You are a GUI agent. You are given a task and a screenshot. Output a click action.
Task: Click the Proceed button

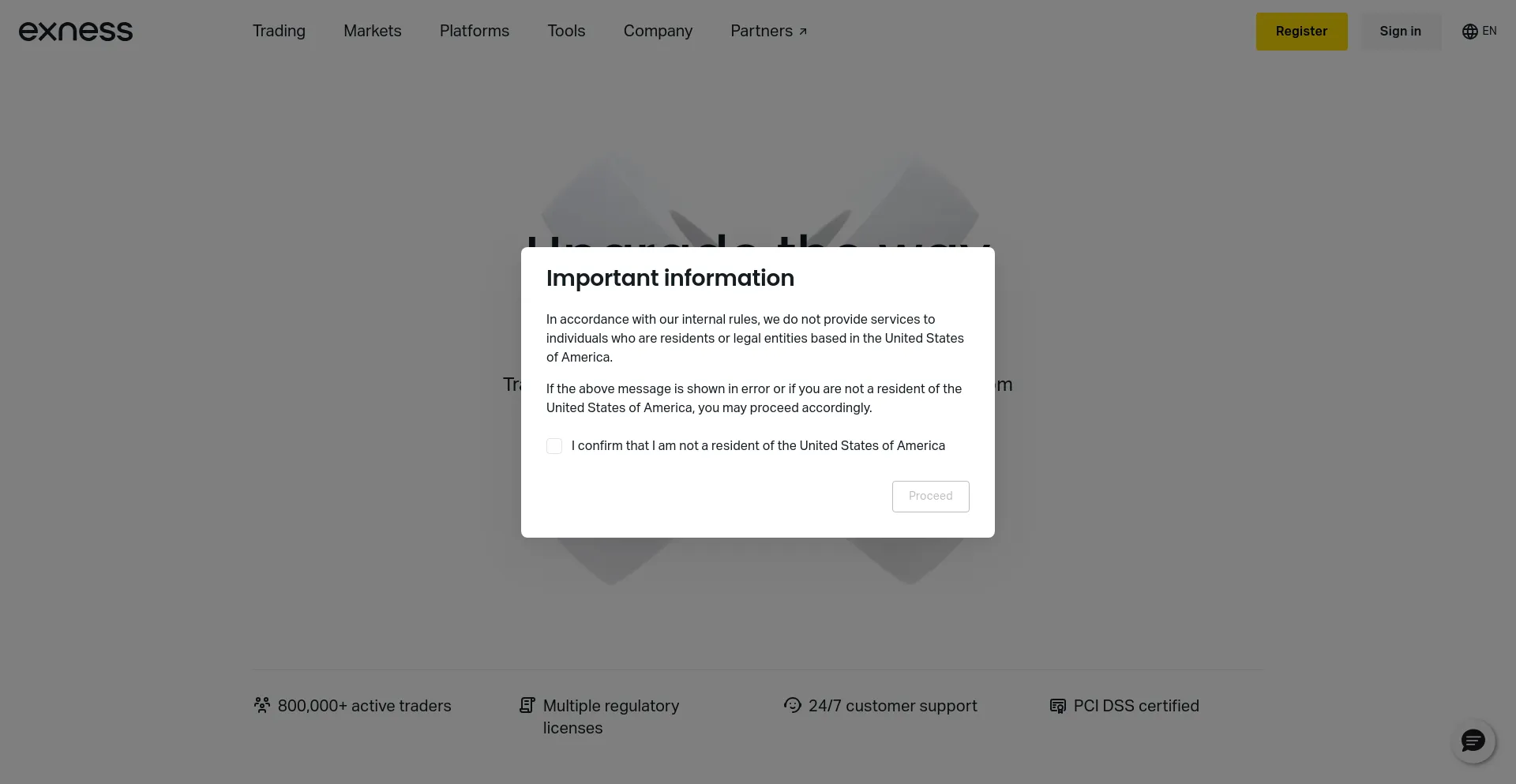point(930,496)
